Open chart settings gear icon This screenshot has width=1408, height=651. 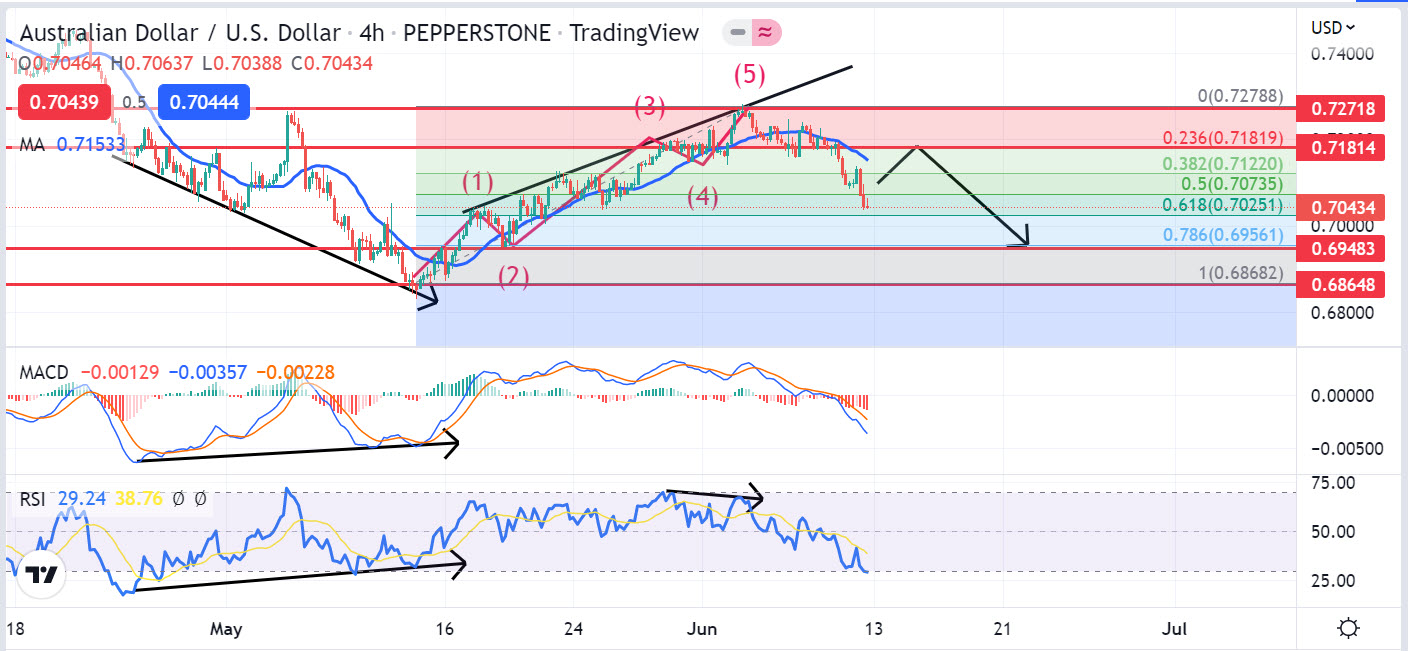[1347, 629]
